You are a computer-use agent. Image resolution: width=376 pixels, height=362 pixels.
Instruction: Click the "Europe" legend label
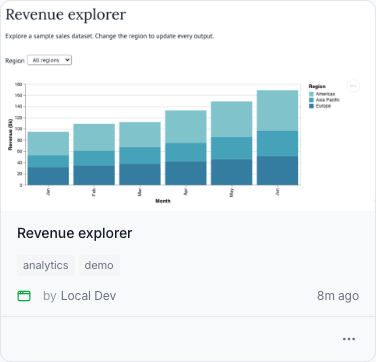[323, 106]
